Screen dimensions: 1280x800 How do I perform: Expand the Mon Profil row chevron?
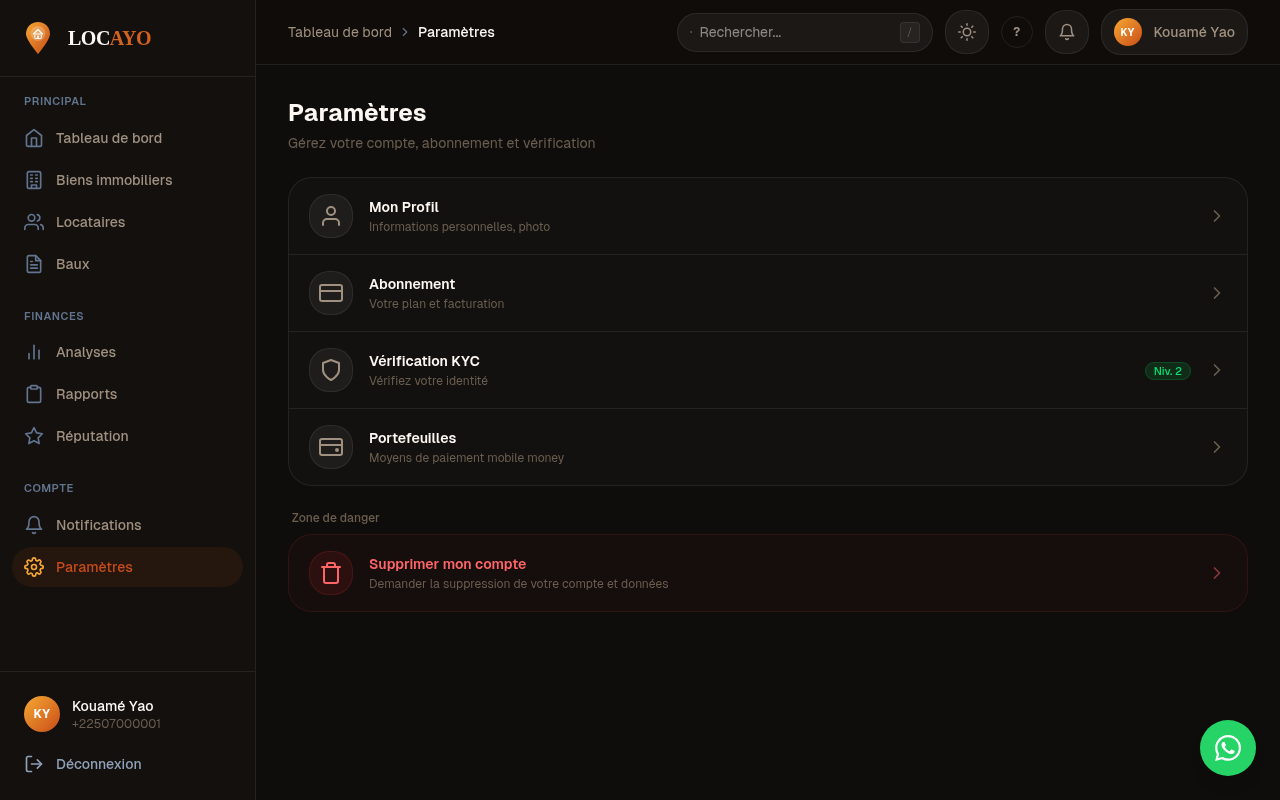click(1217, 216)
